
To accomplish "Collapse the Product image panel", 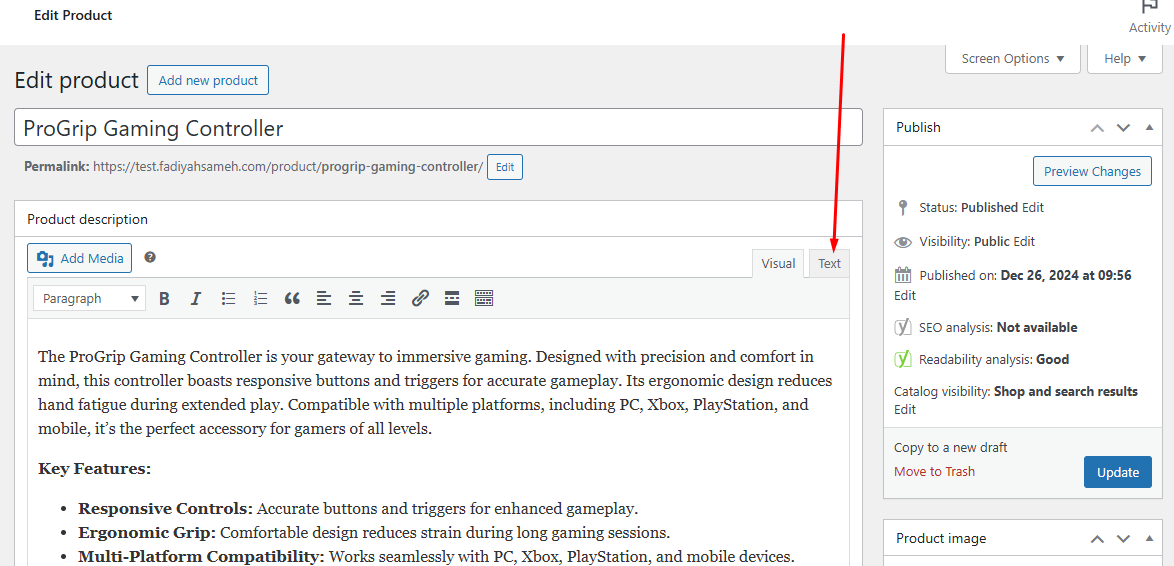I will tap(1149, 538).
